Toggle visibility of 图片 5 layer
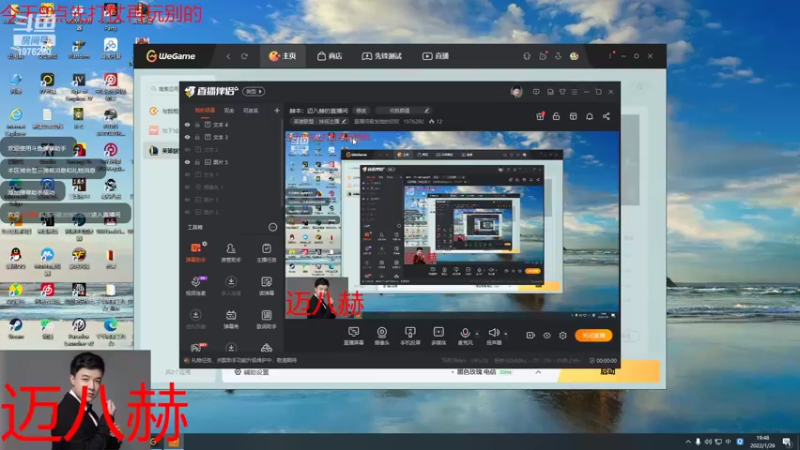This screenshot has height=450, width=800. [x=187, y=162]
